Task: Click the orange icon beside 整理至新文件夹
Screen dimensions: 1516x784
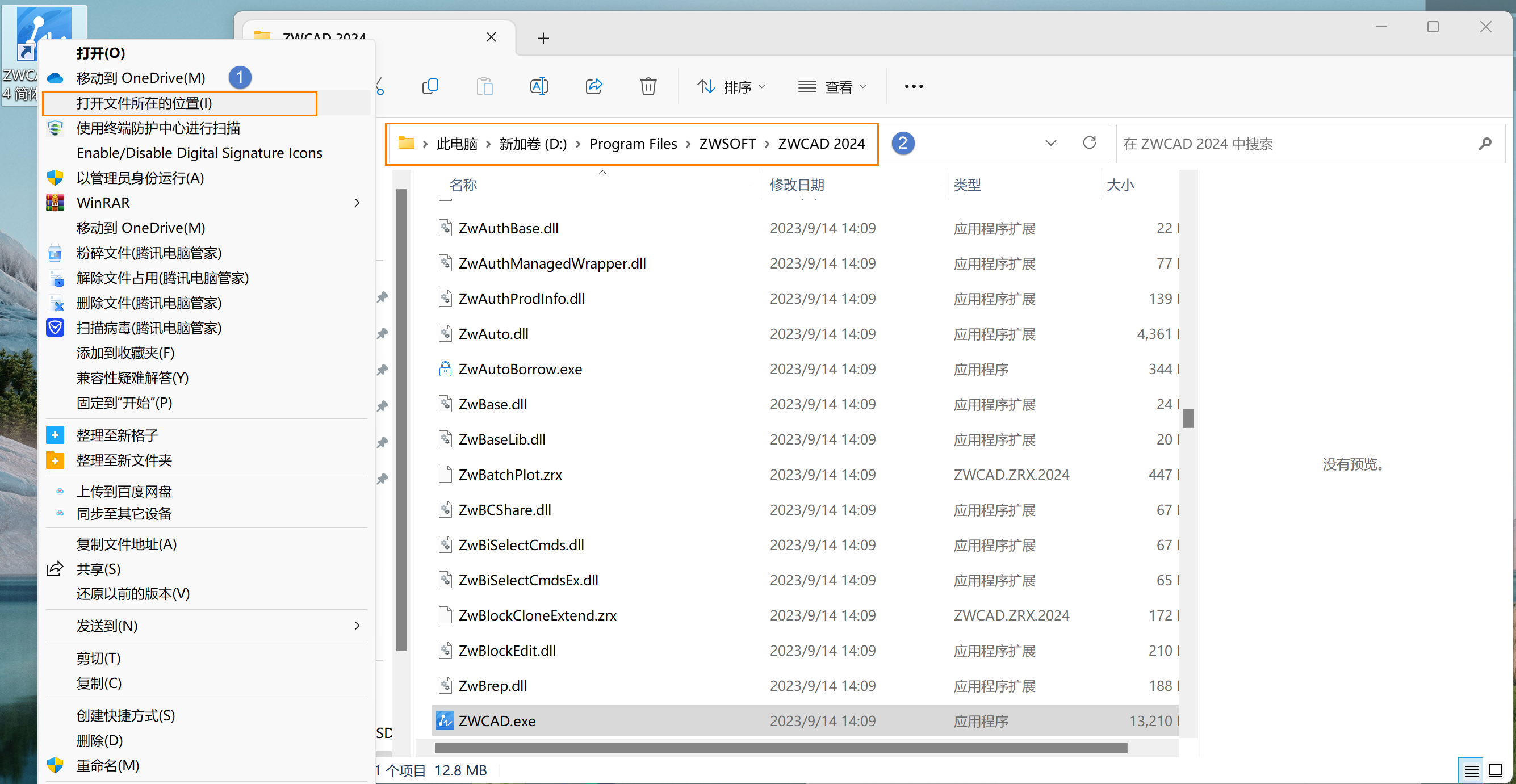Action: [x=55, y=460]
